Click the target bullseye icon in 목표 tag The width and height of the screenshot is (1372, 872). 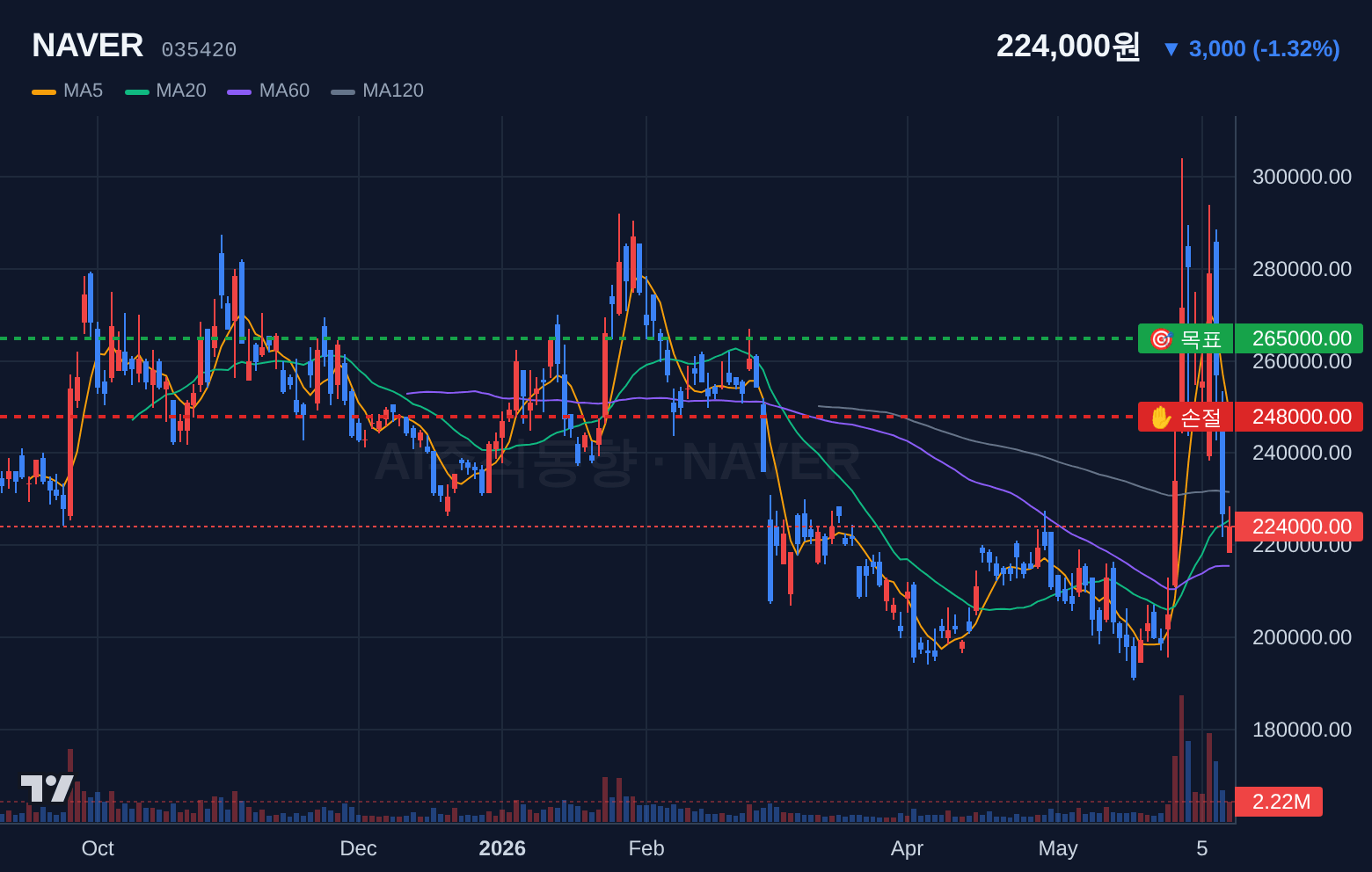coord(1161,338)
